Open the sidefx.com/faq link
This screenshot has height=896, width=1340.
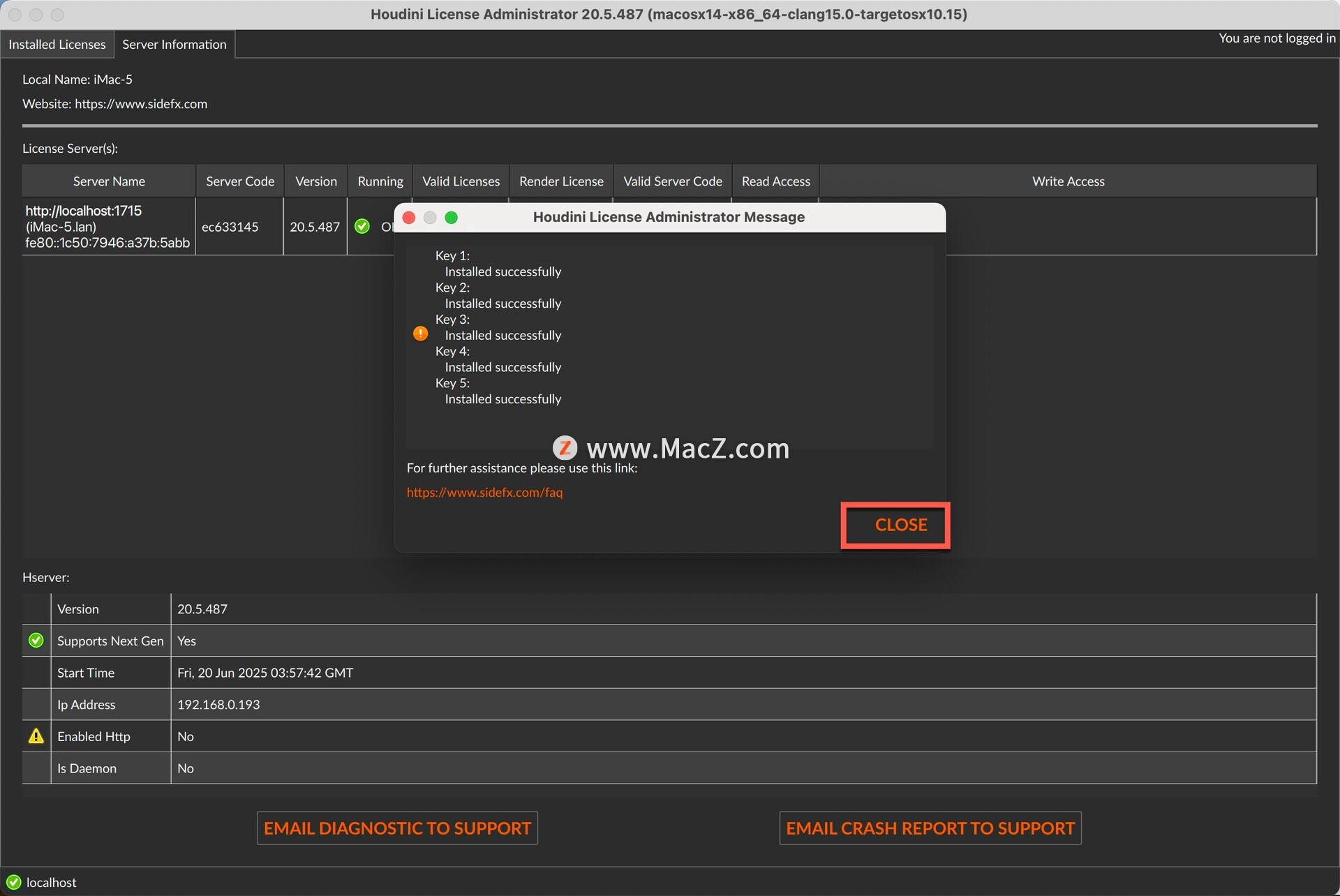(x=484, y=492)
